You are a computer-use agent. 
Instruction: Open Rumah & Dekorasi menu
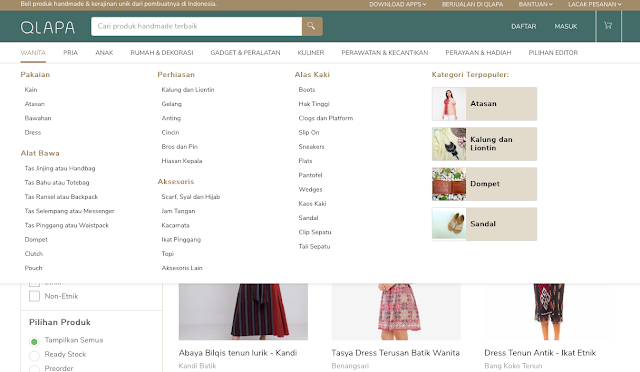(162, 53)
